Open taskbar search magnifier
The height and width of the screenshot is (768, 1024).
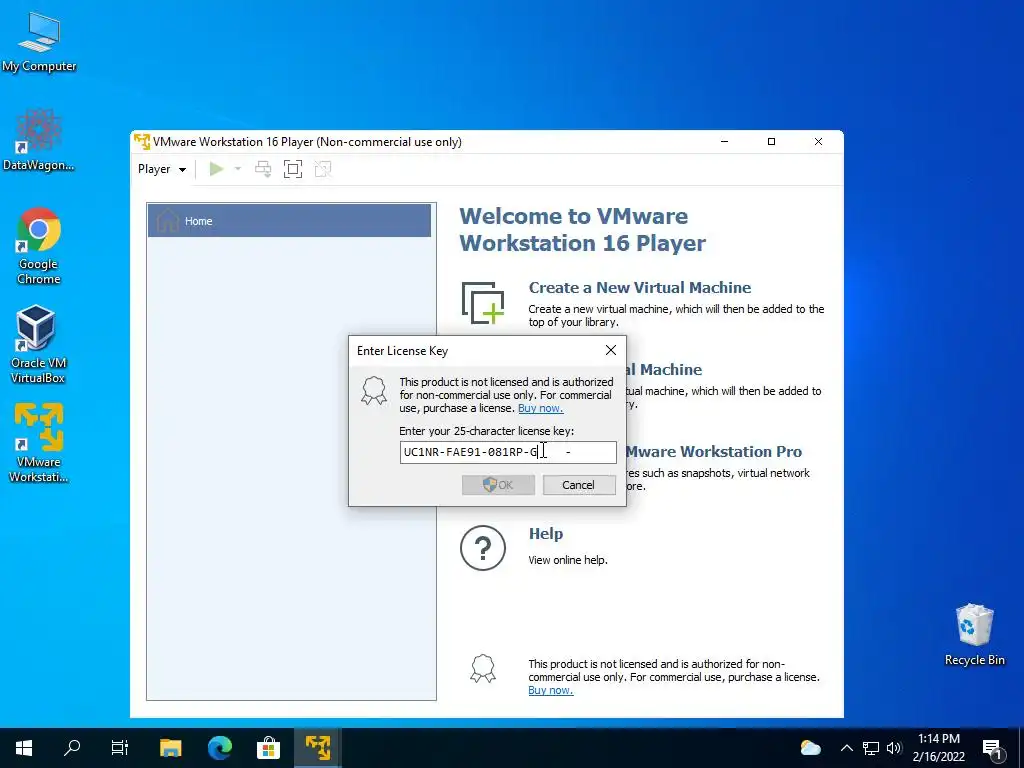(x=72, y=748)
